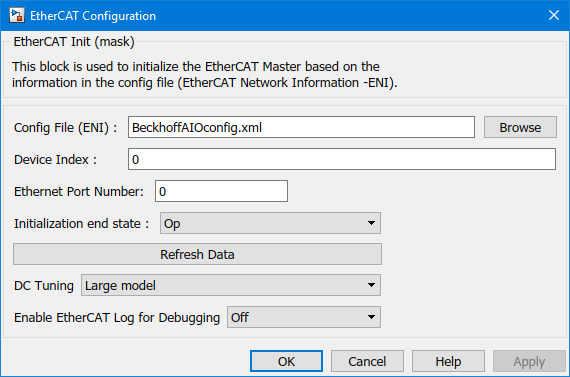Click the Config File (ENI) input field

301,127
